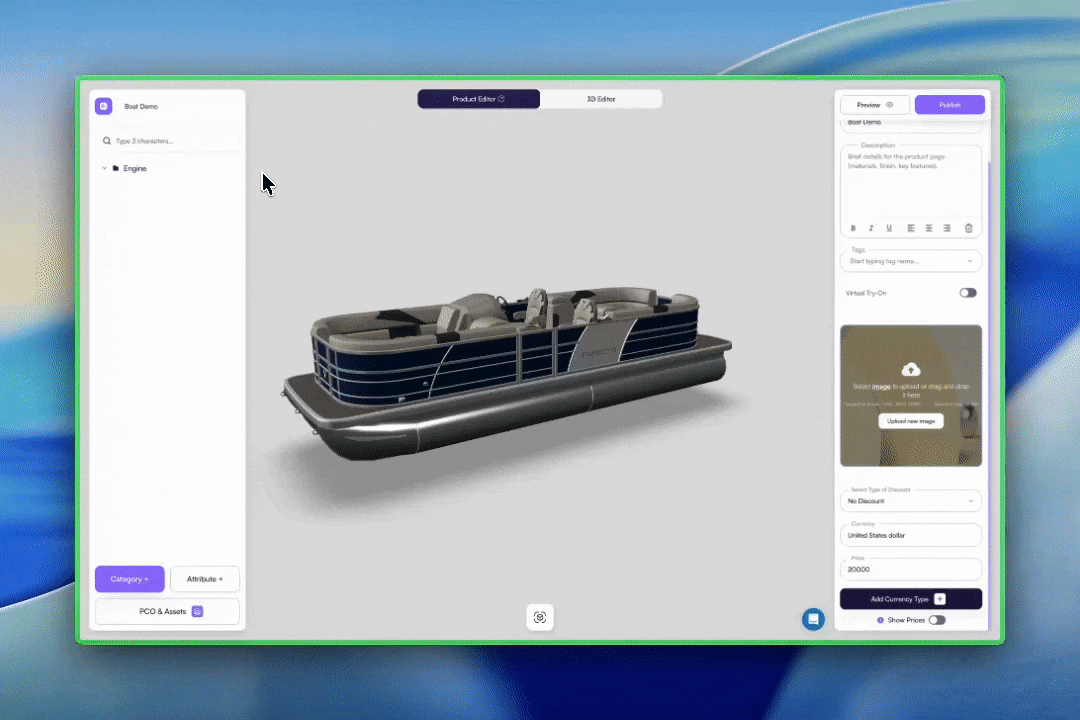Viewport: 1080px width, 720px height.
Task: Align description text to center
Action: 929,228
